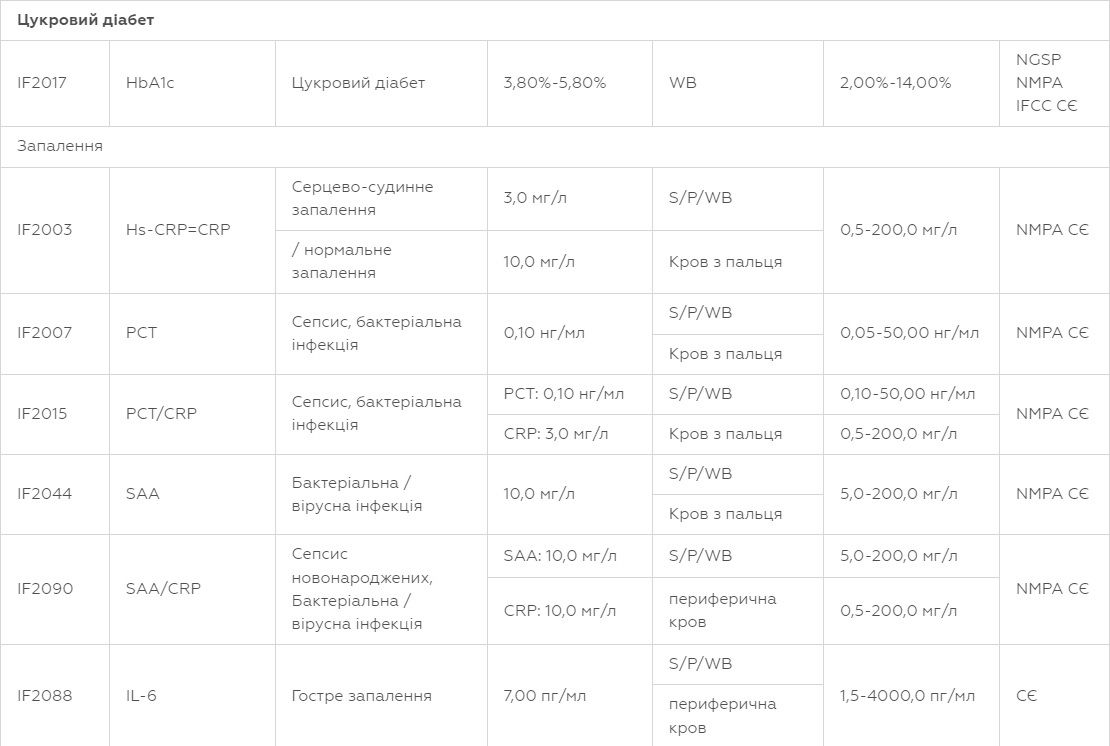The width and height of the screenshot is (1110, 746).
Task: Select the IF2003 code cell
Action: (55, 230)
